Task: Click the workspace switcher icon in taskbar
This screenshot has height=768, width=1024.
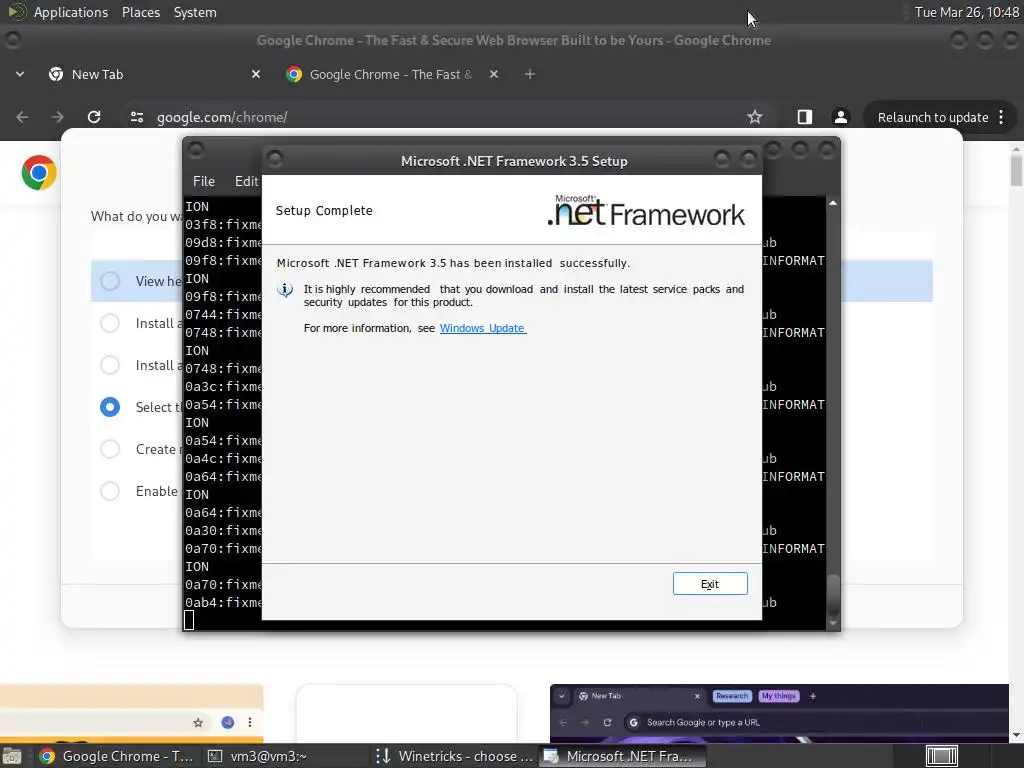Action: coord(942,756)
